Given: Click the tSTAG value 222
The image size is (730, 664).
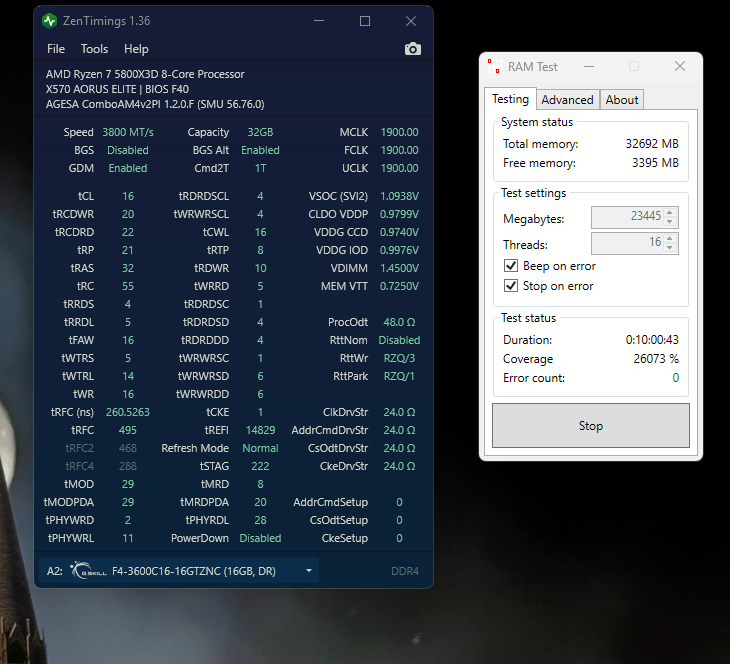Looking at the screenshot, I should pyautogui.click(x=260, y=466).
